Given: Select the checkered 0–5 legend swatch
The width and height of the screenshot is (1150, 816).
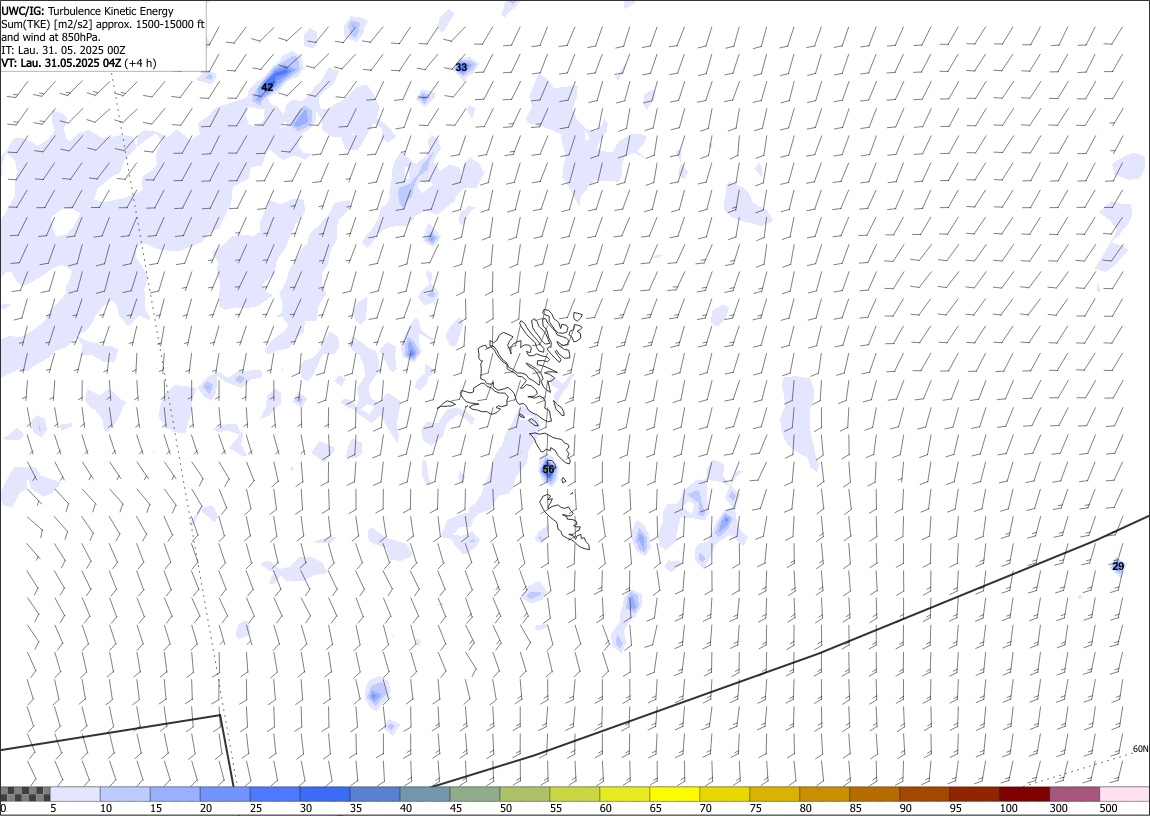Looking at the screenshot, I should [26, 794].
